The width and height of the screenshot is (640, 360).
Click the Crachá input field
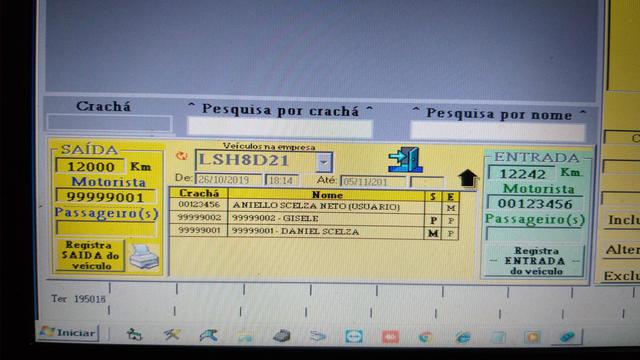pos(109,123)
